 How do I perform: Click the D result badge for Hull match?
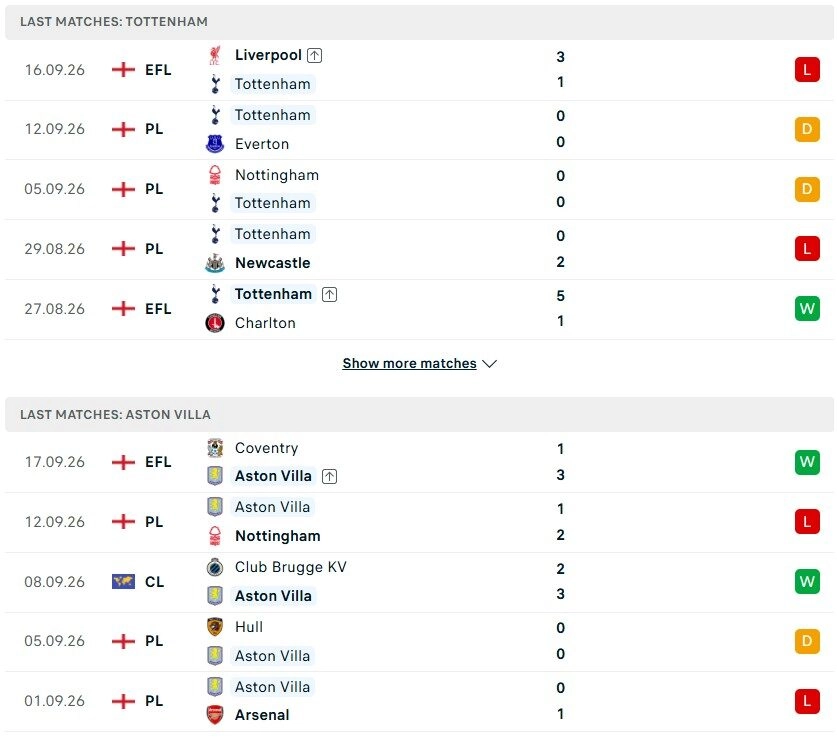807,641
